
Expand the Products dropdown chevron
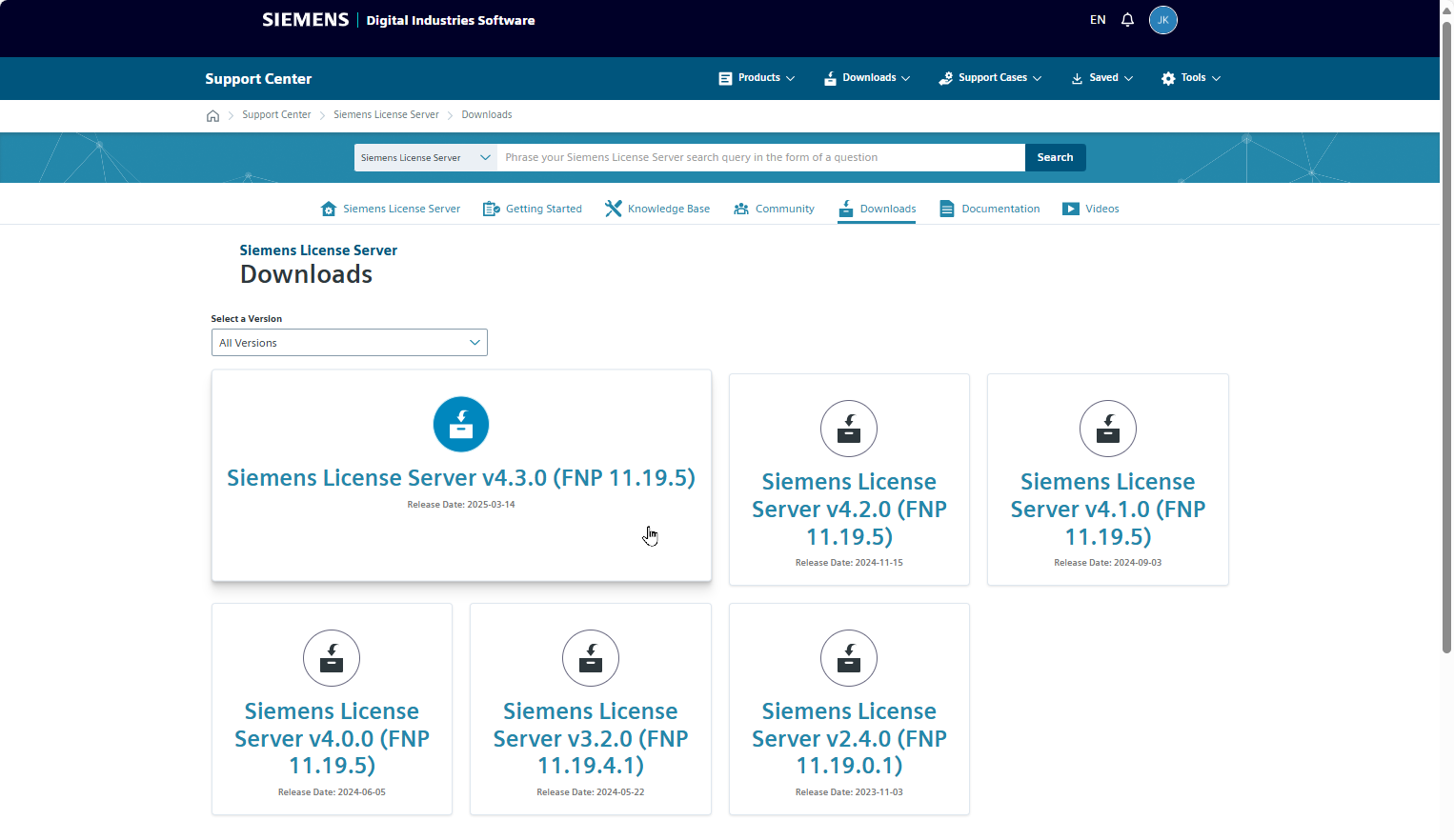[791, 78]
